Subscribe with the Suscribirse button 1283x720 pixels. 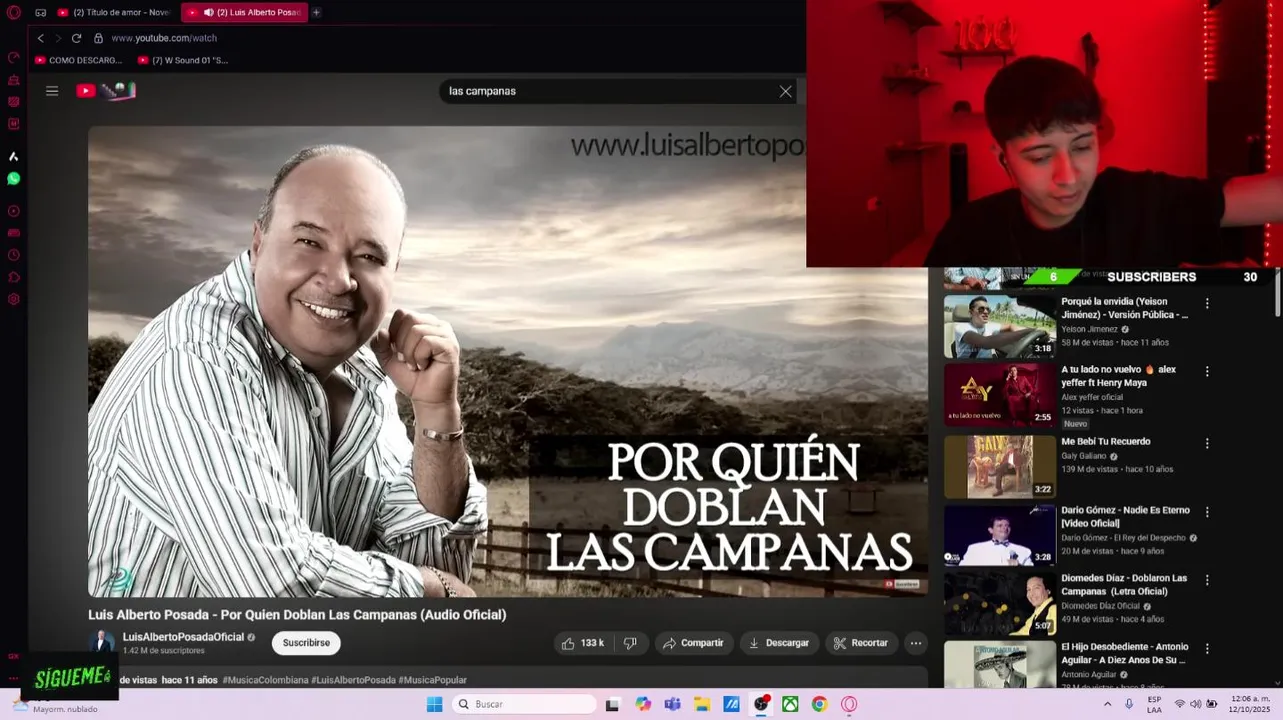pyautogui.click(x=306, y=643)
